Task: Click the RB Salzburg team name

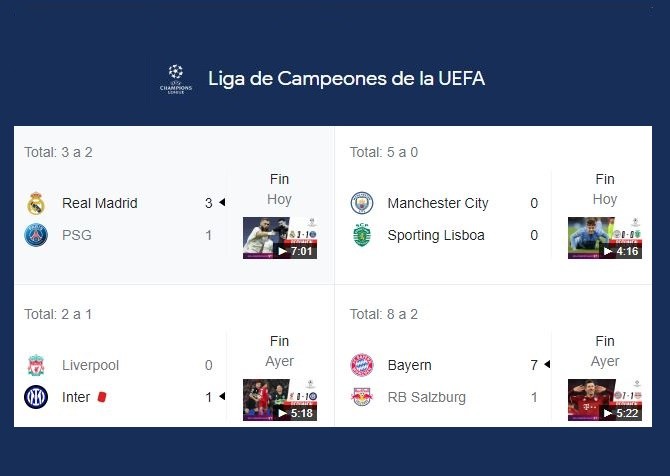Action: [x=426, y=397]
